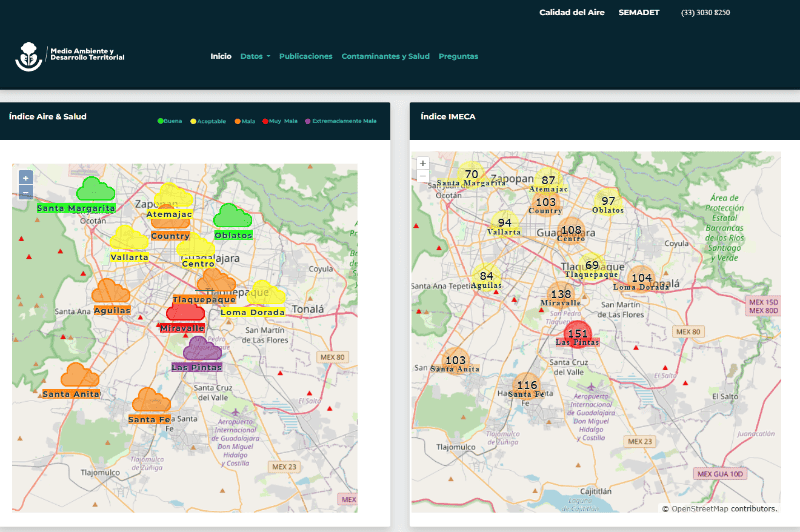The height and width of the screenshot is (532, 800).
Task: Open the Preguntas link
Action: coord(458,56)
